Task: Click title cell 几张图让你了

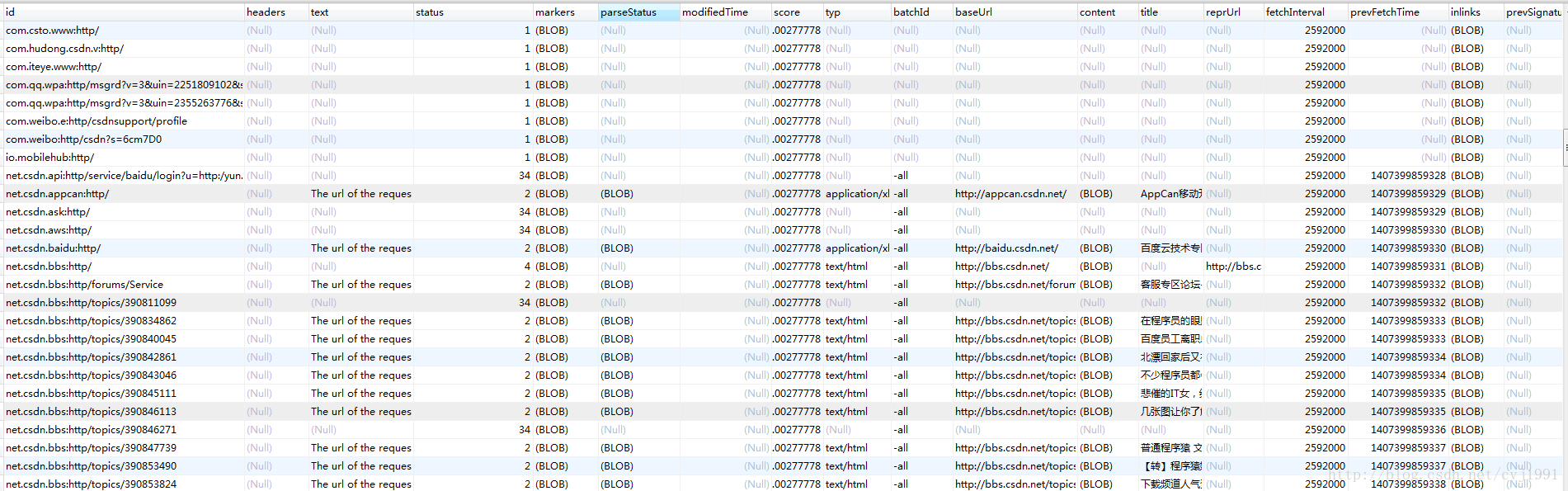Action: pos(1171,412)
